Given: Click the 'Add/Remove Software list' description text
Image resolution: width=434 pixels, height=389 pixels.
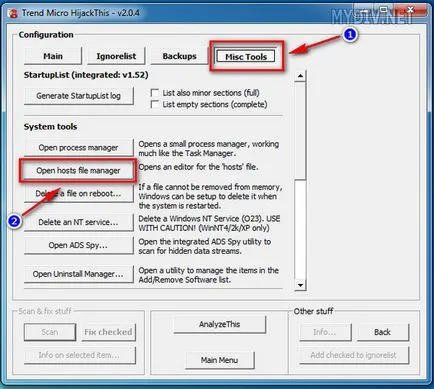Looking at the screenshot, I should [185, 280].
